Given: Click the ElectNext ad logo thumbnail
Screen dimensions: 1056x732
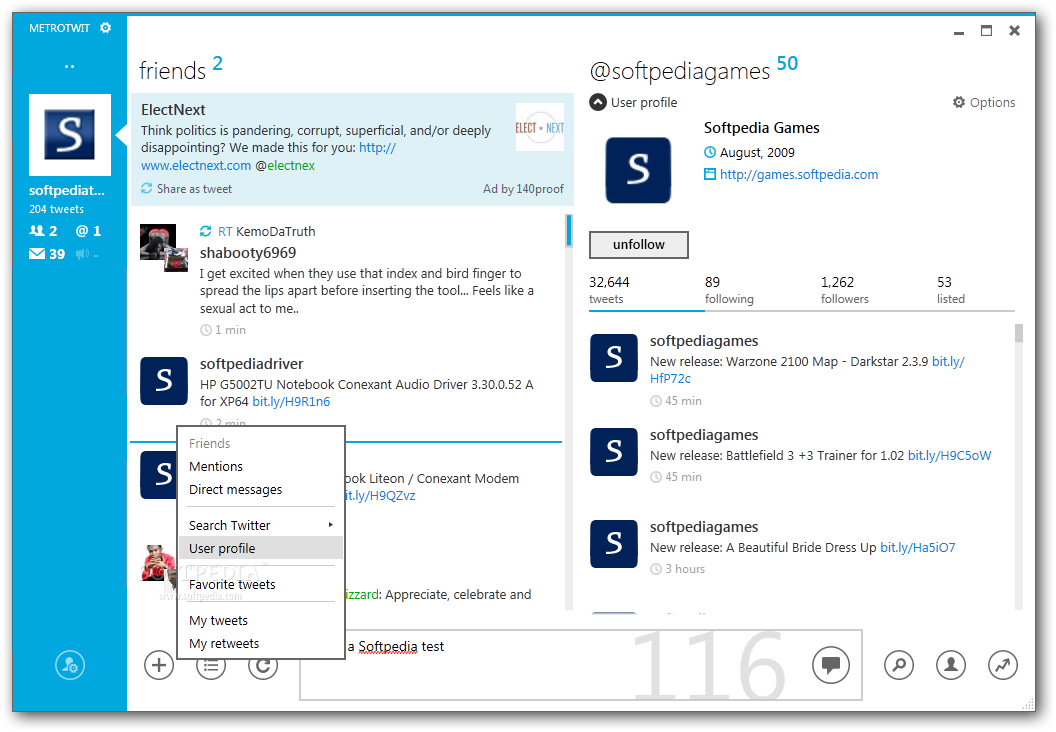Looking at the screenshot, I should point(539,127).
